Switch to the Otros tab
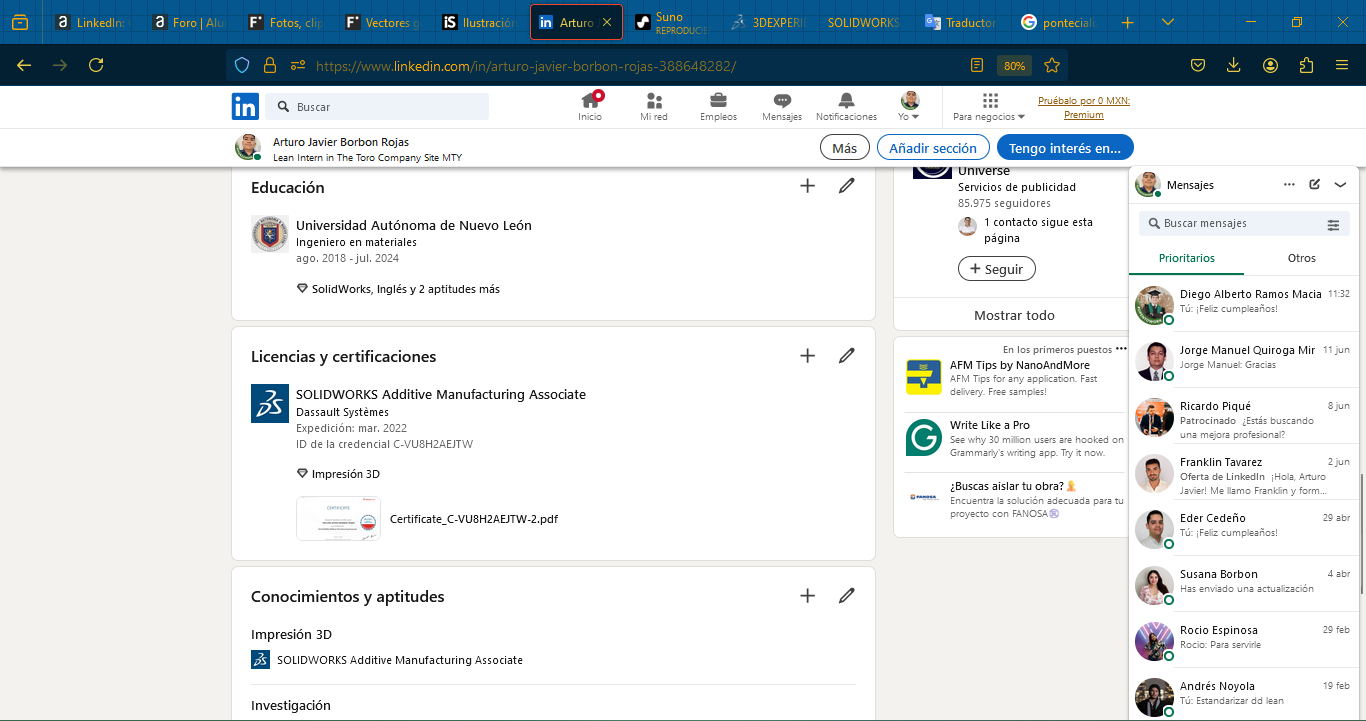This screenshot has width=1366, height=721. [1302, 258]
